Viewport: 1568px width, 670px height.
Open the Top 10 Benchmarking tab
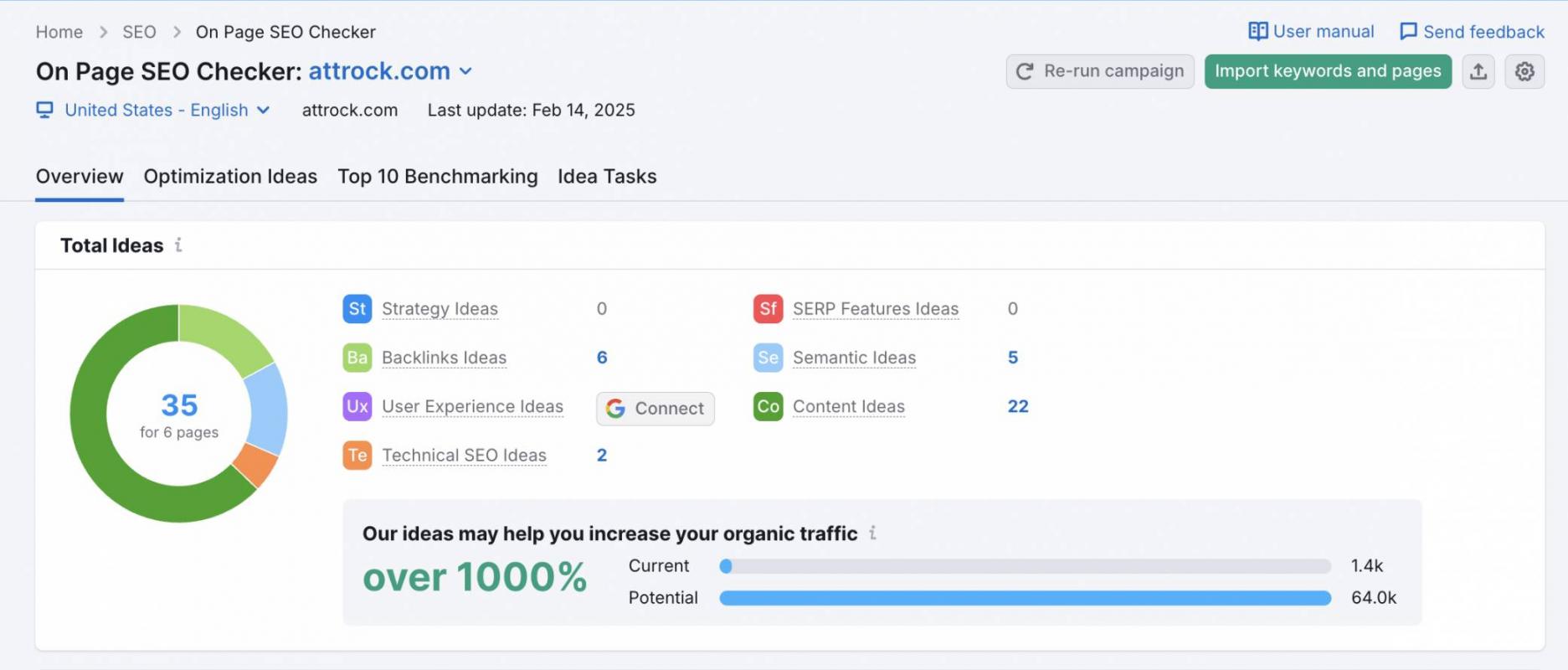click(438, 176)
